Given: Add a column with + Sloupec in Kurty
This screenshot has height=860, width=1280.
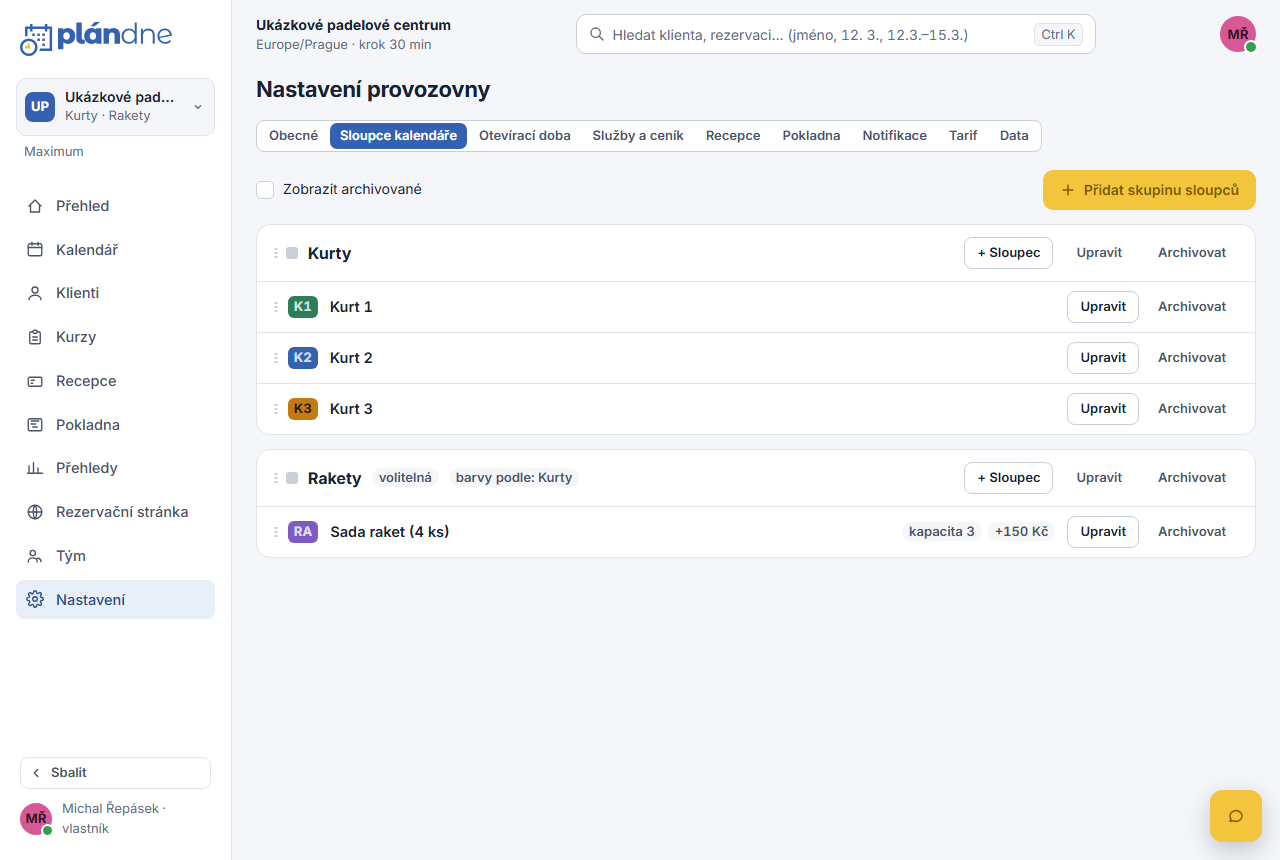Looking at the screenshot, I should click(x=1008, y=253).
